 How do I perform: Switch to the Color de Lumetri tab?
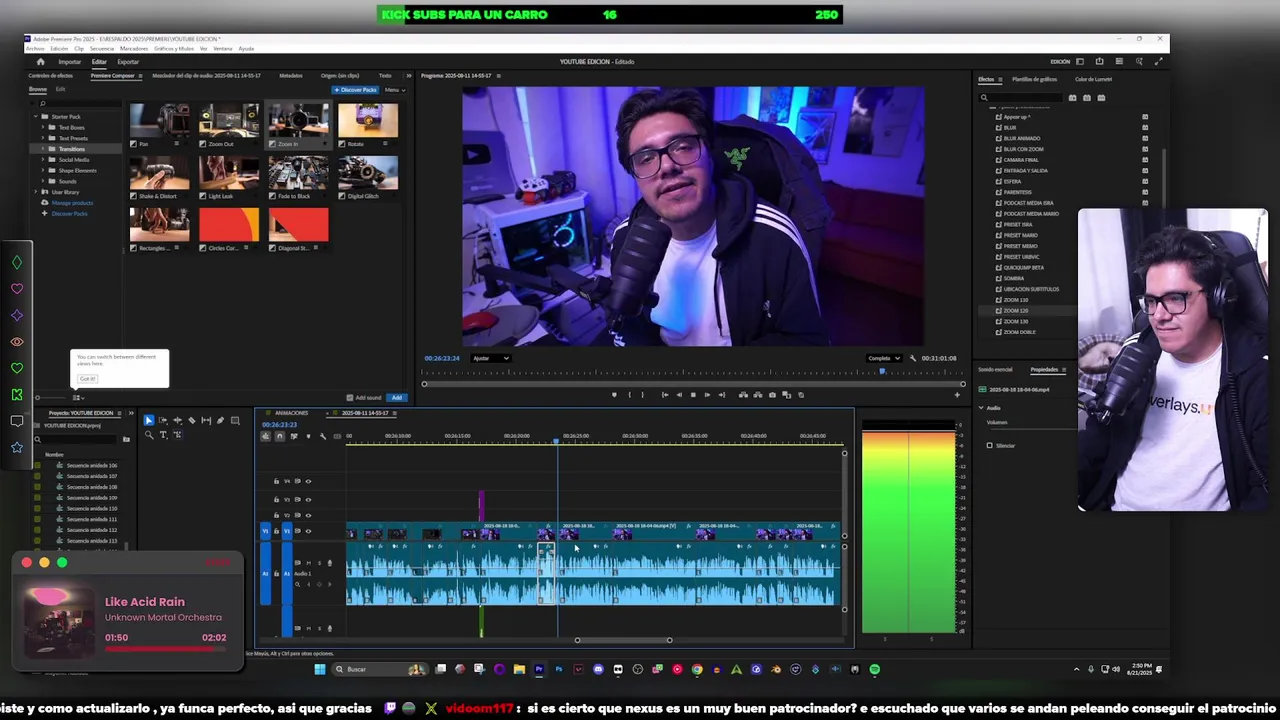point(1093,79)
